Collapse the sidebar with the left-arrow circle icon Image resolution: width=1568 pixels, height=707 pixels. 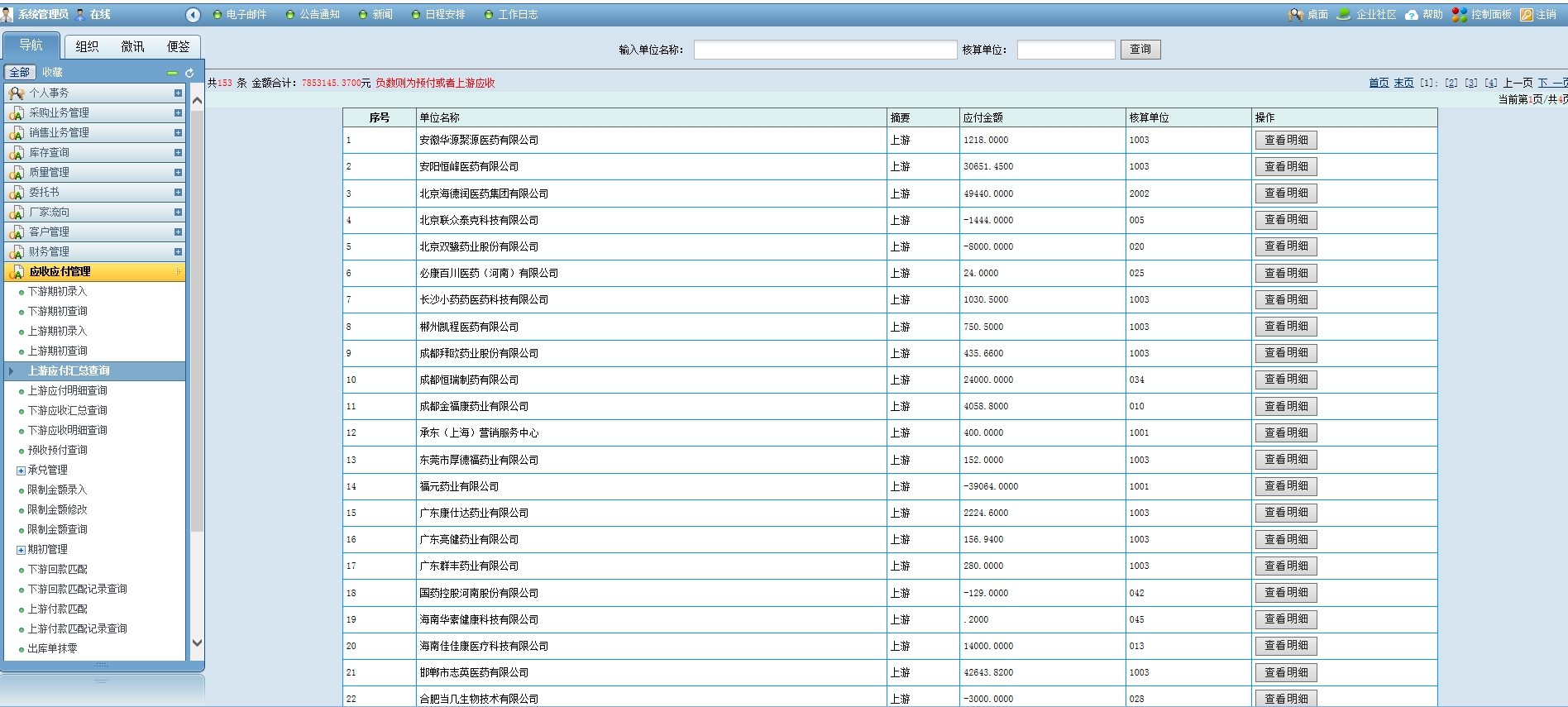coord(193,15)
